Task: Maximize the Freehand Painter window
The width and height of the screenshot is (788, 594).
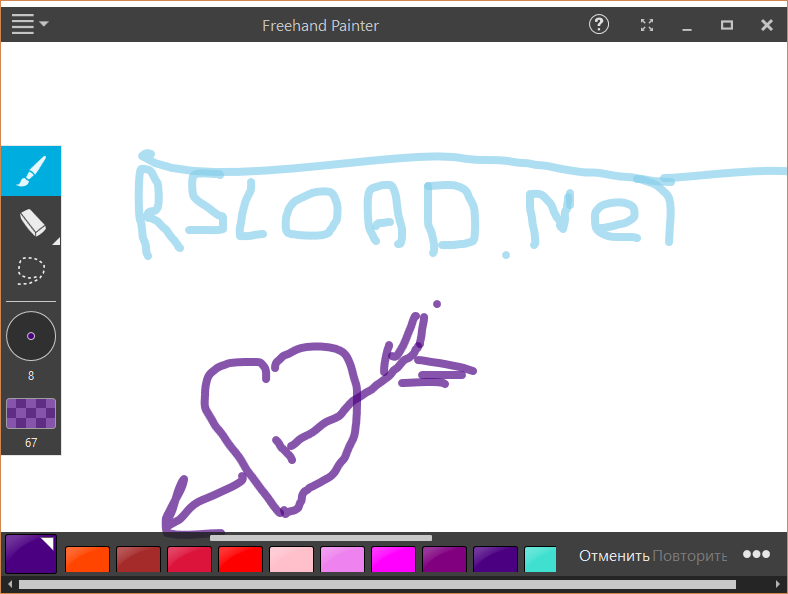Action: tap(727, 25)
